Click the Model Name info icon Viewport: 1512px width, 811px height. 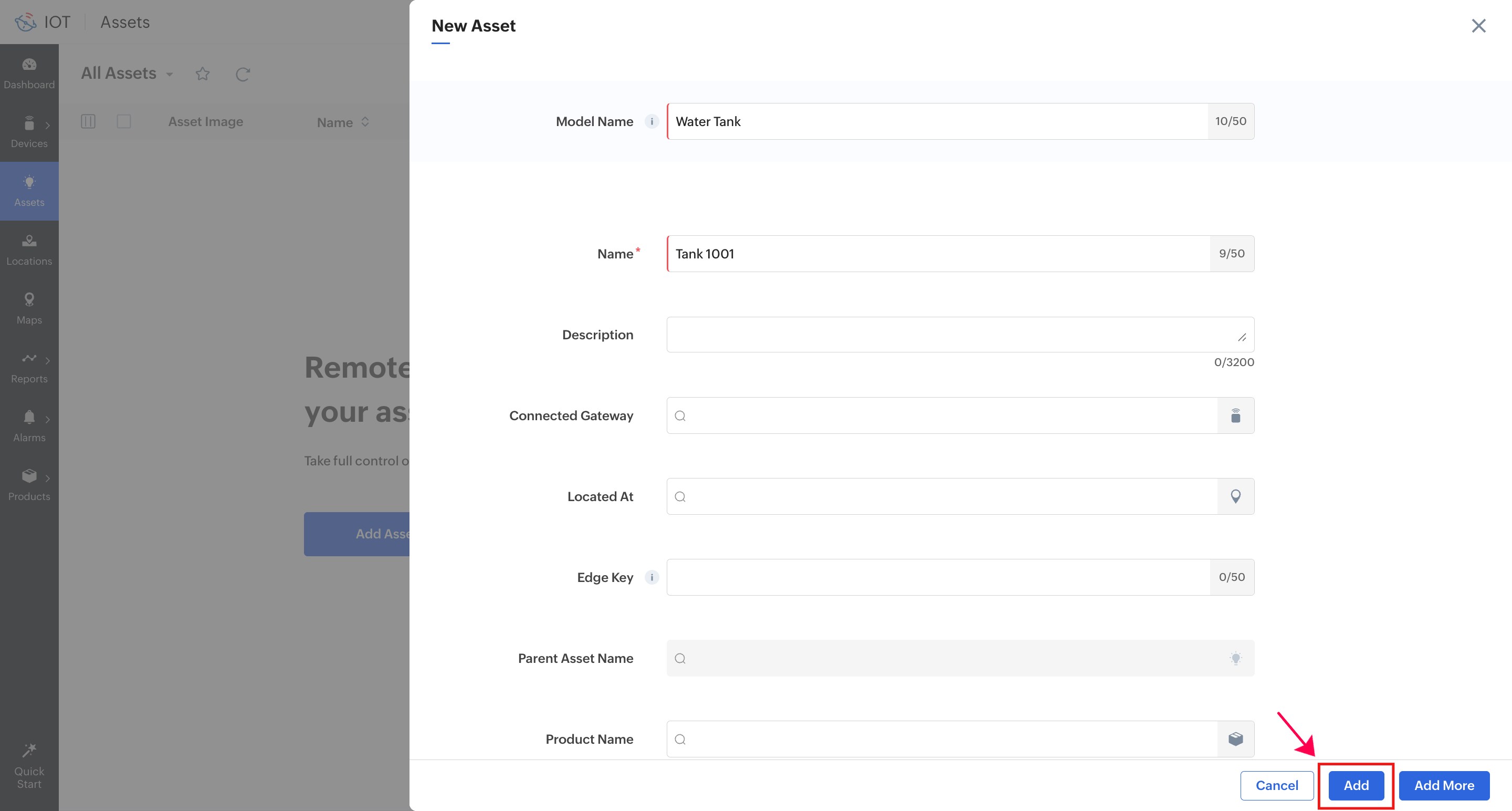point(652,121)
